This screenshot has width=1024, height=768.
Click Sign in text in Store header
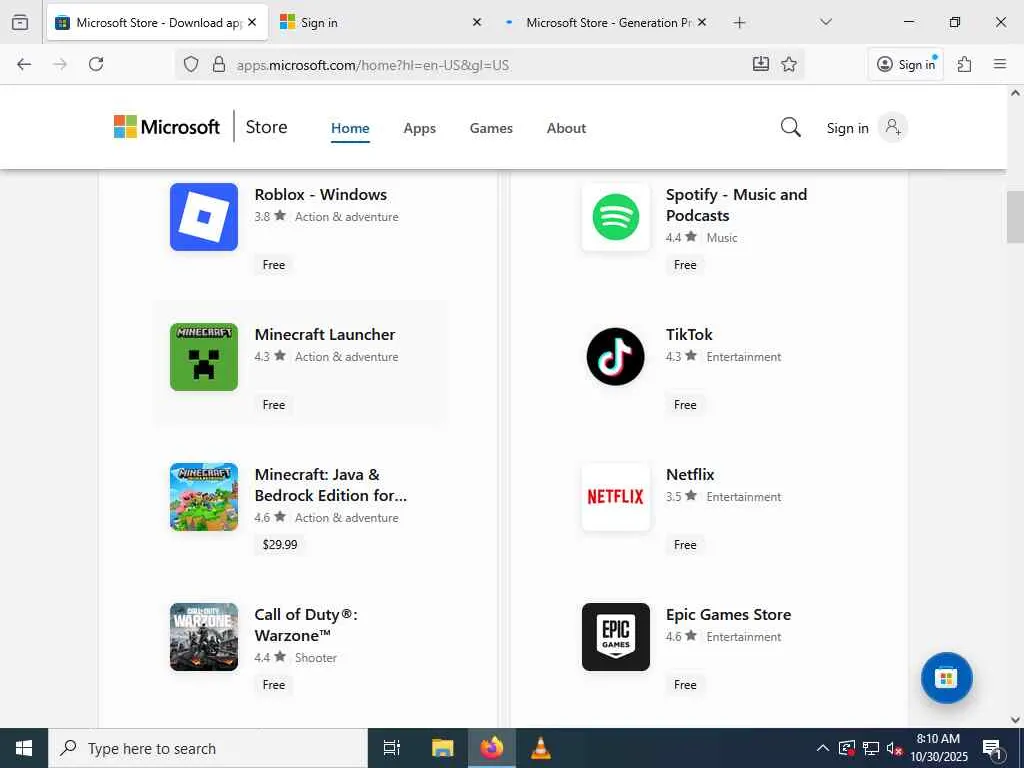(x=848, y=128)
